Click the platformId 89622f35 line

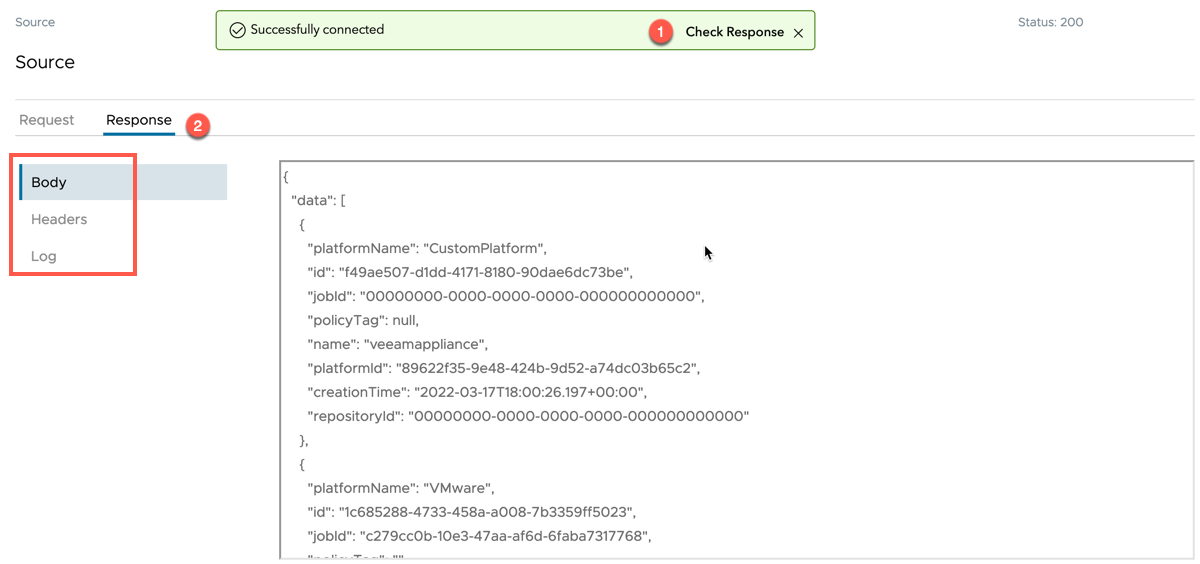[x=504, y=368]
